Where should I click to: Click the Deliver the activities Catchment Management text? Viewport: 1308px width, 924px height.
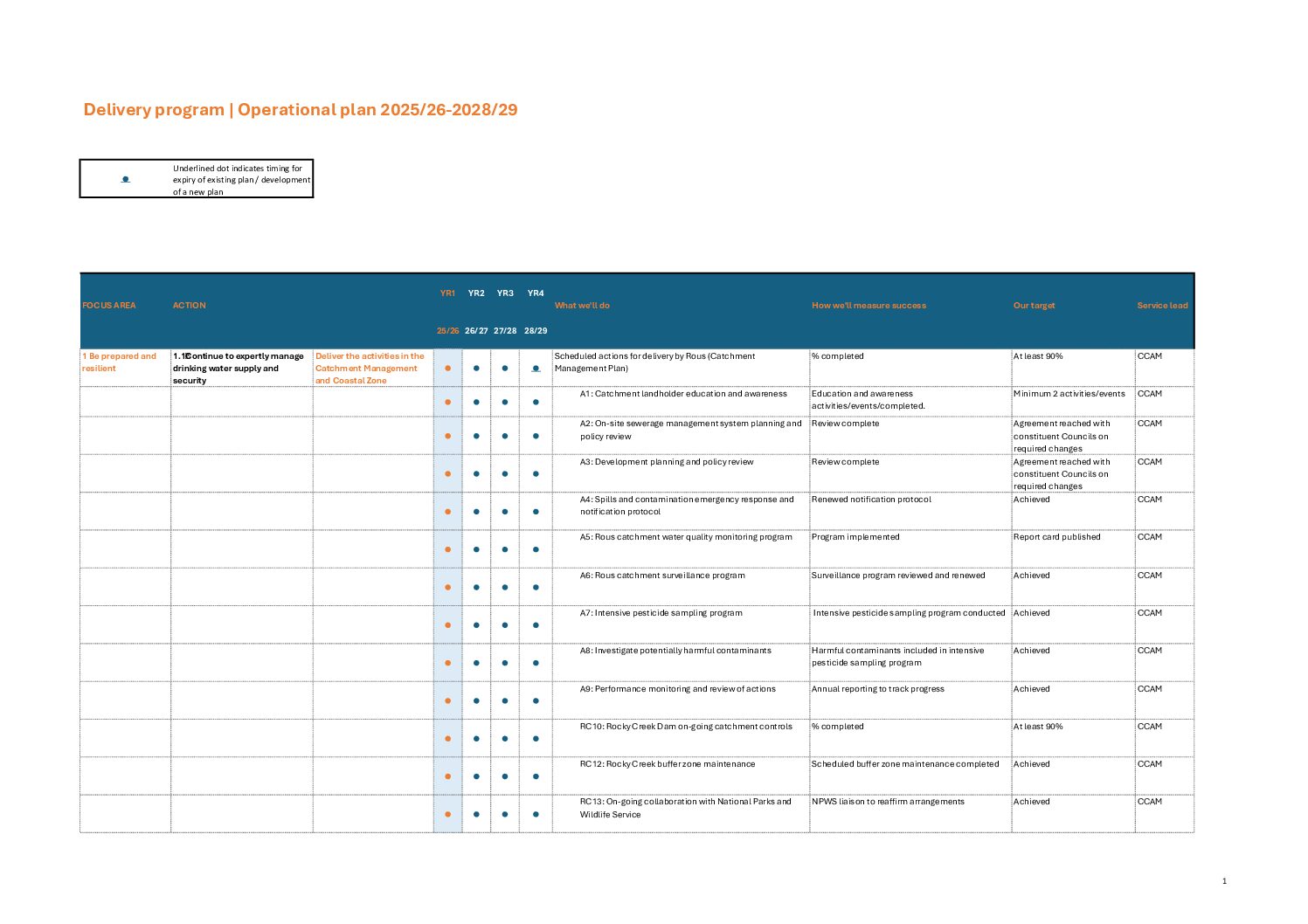click(370, 368)
